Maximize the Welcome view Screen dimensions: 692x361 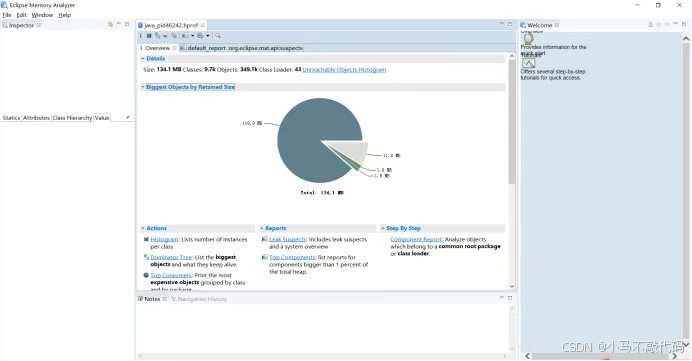pyautogui.click(x=684, y=24)
